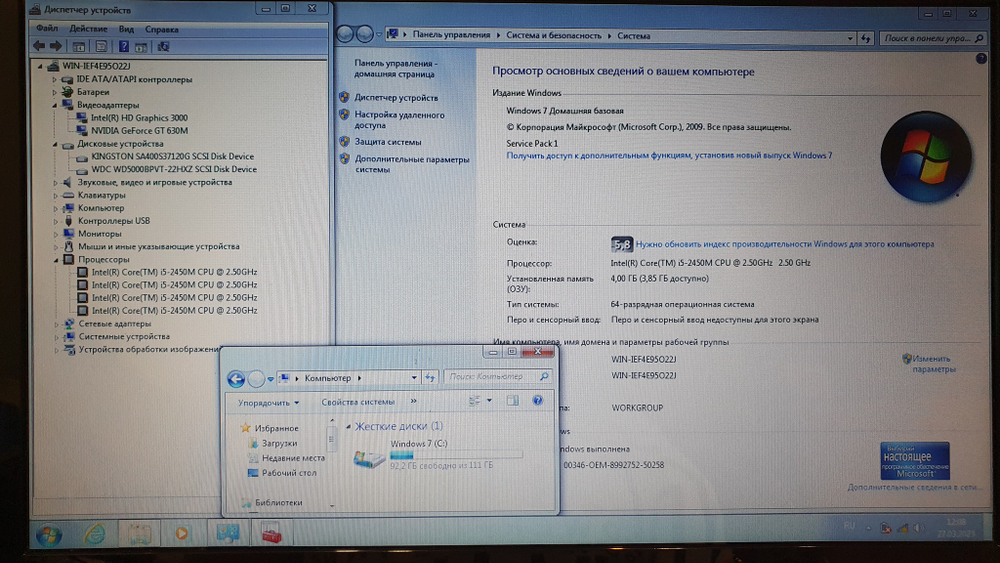Click the System window help icon
The height and width of the screenshot is (563, 1000).
[x=981, y=59]
